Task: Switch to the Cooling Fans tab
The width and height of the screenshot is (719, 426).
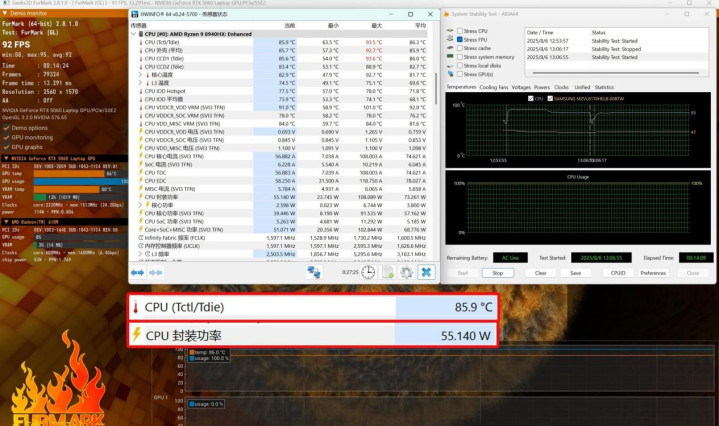Action: point(493,88)
